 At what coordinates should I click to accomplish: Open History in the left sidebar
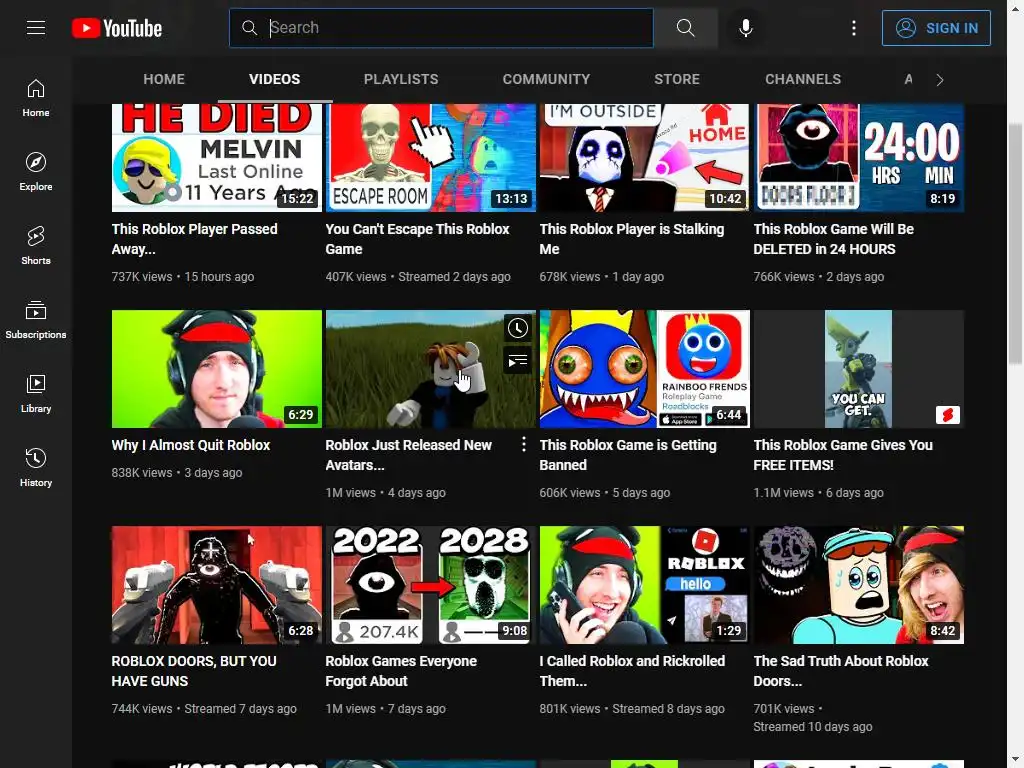[x=36, y=467]
